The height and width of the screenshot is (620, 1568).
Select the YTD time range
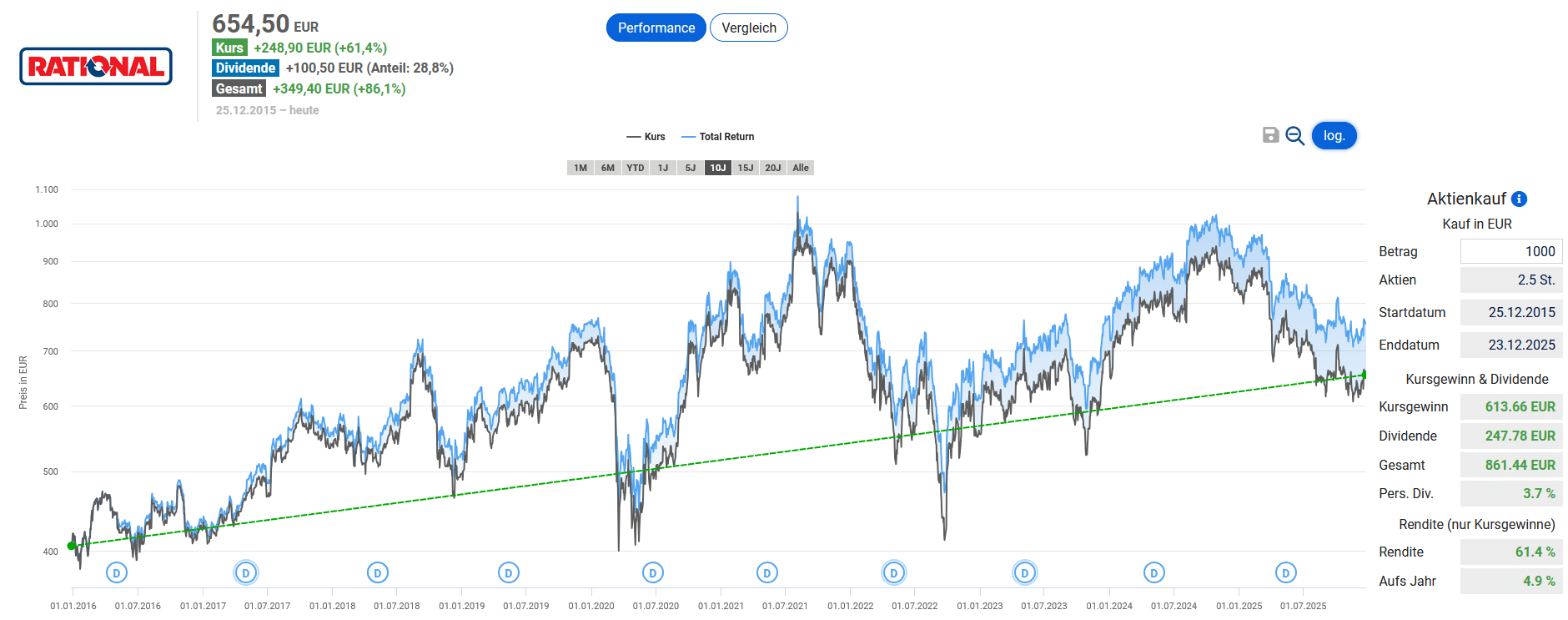pos(636,168)
